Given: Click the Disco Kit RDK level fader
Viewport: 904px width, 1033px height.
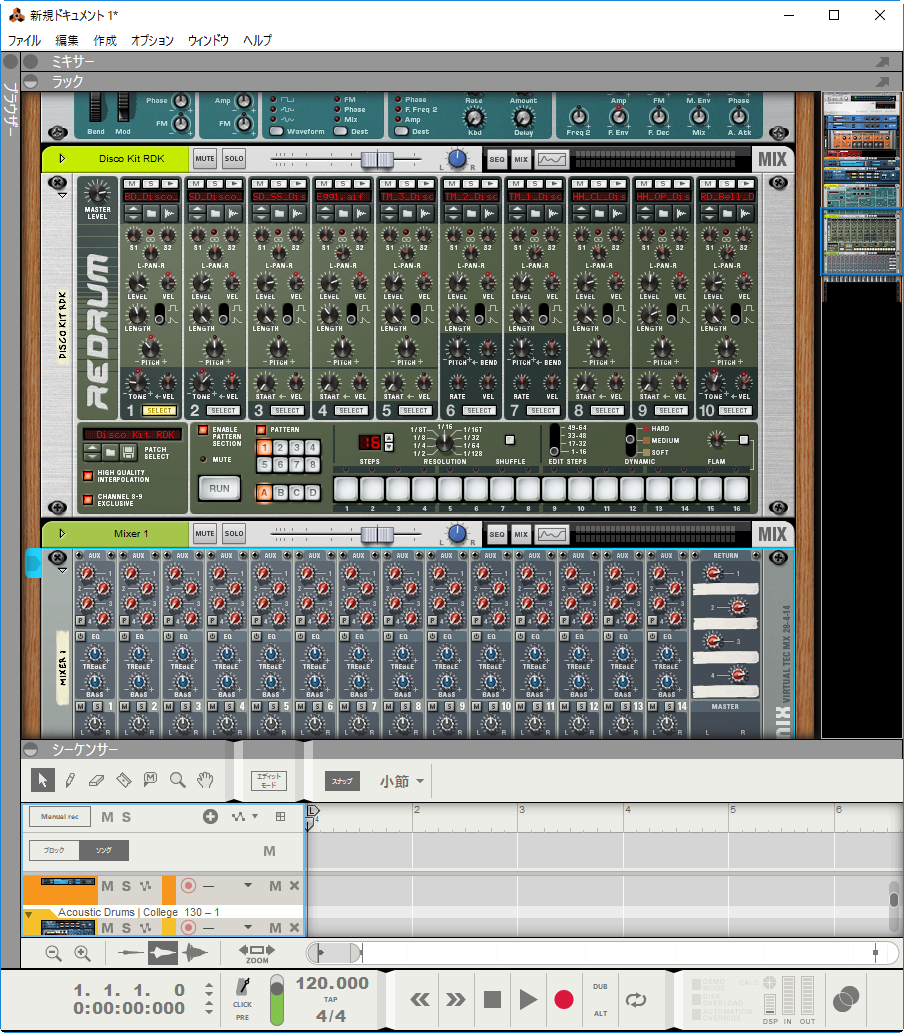Looking at the screenshot, I should pos(378,159).
